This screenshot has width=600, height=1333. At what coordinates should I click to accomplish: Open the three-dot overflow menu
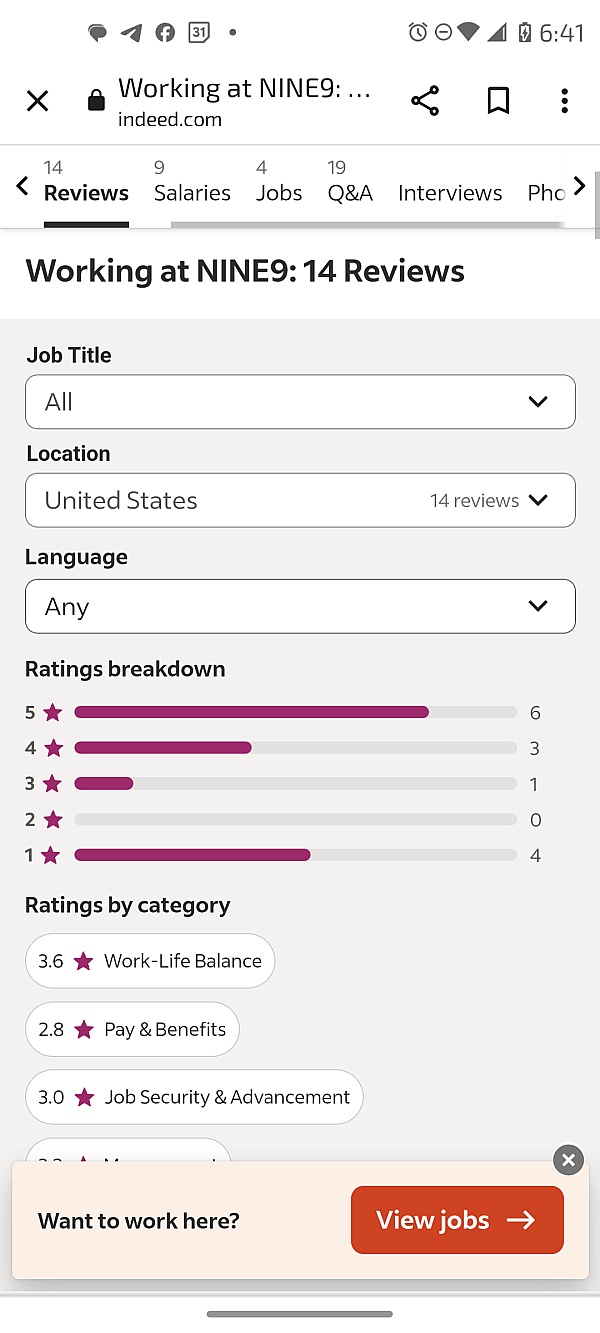(564, 100)
